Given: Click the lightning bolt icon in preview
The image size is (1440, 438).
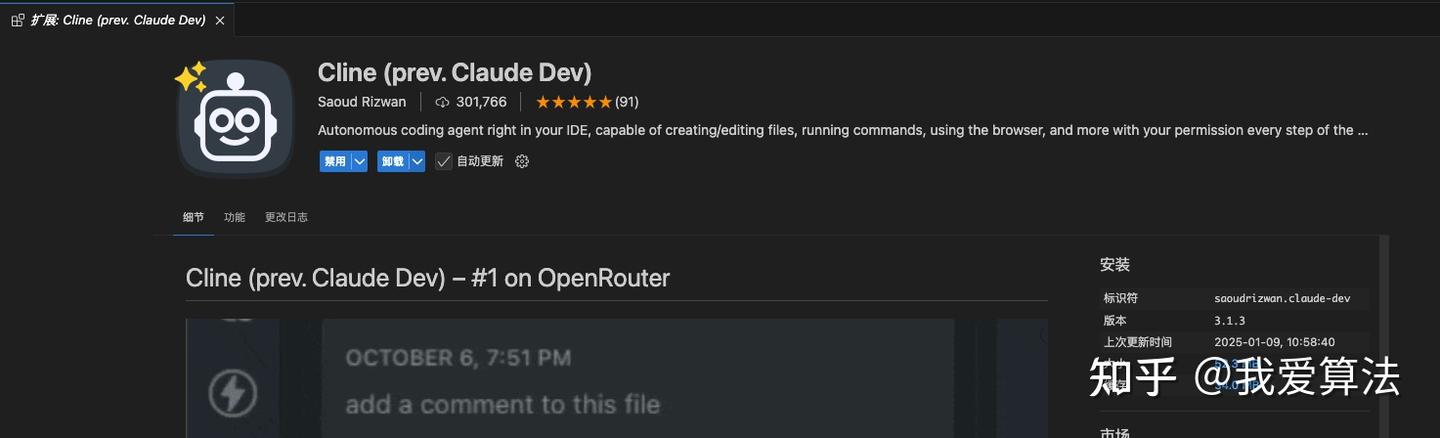Looking at the screenshot, I should (232, 393).
